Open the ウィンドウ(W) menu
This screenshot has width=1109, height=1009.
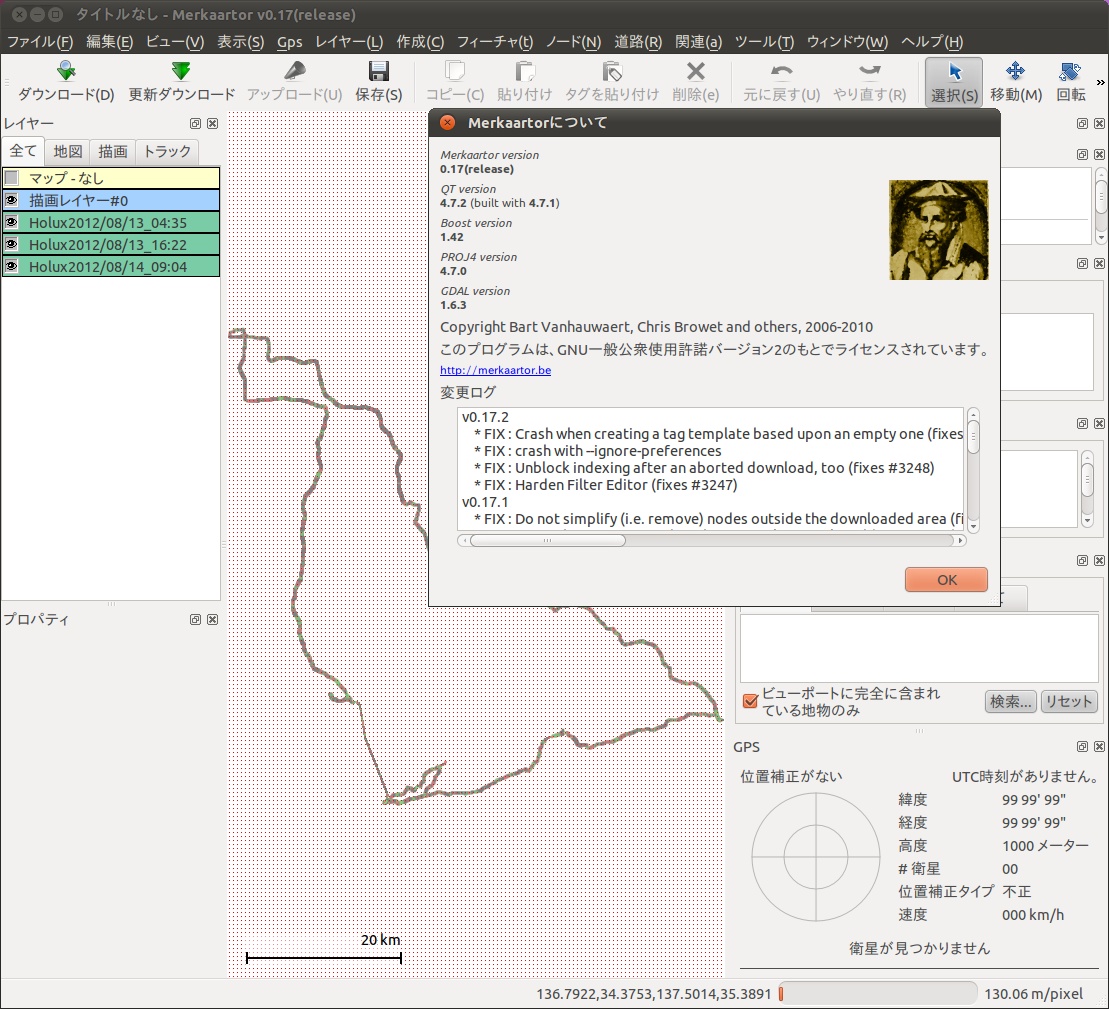(847, 42)
